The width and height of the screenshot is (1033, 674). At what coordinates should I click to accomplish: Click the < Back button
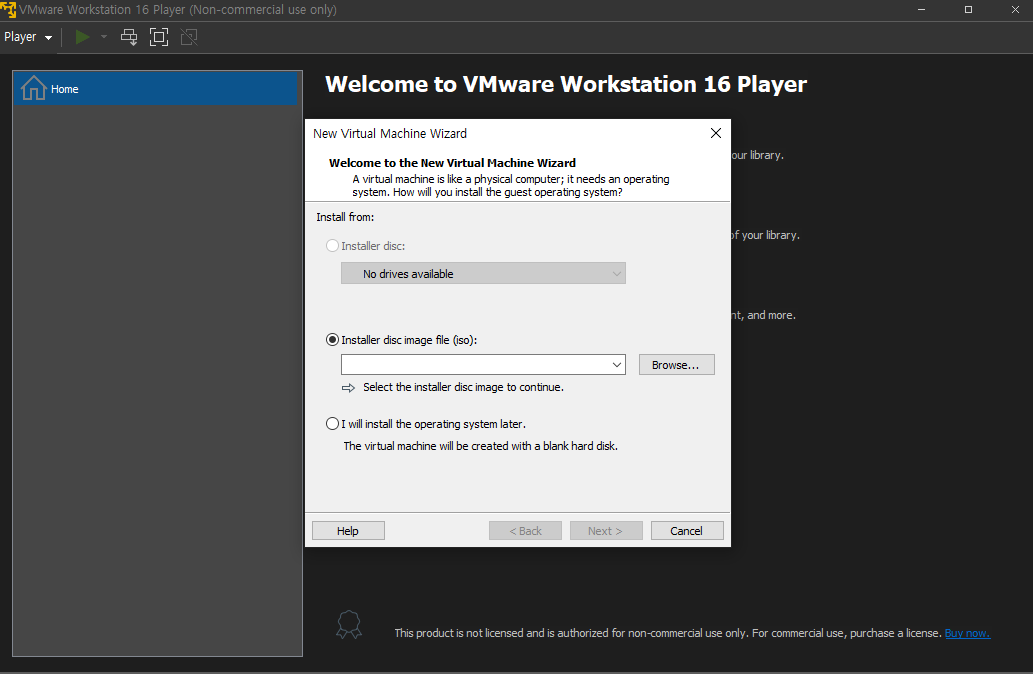[525, 530]
